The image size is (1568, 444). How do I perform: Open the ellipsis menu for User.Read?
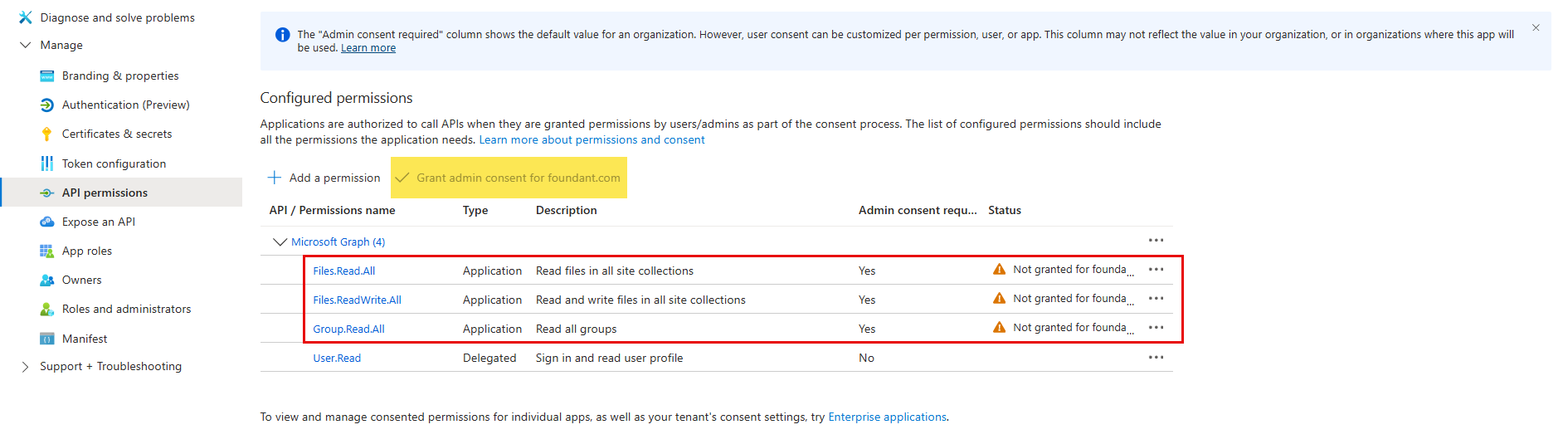(x=1156, y=358)
